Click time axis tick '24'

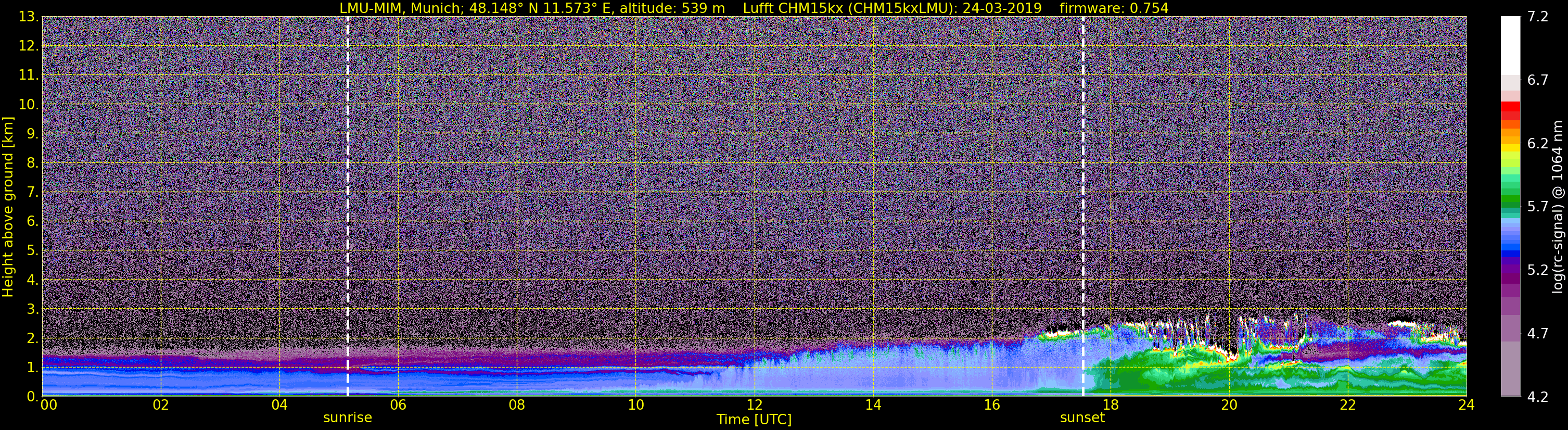point(1467,405)
